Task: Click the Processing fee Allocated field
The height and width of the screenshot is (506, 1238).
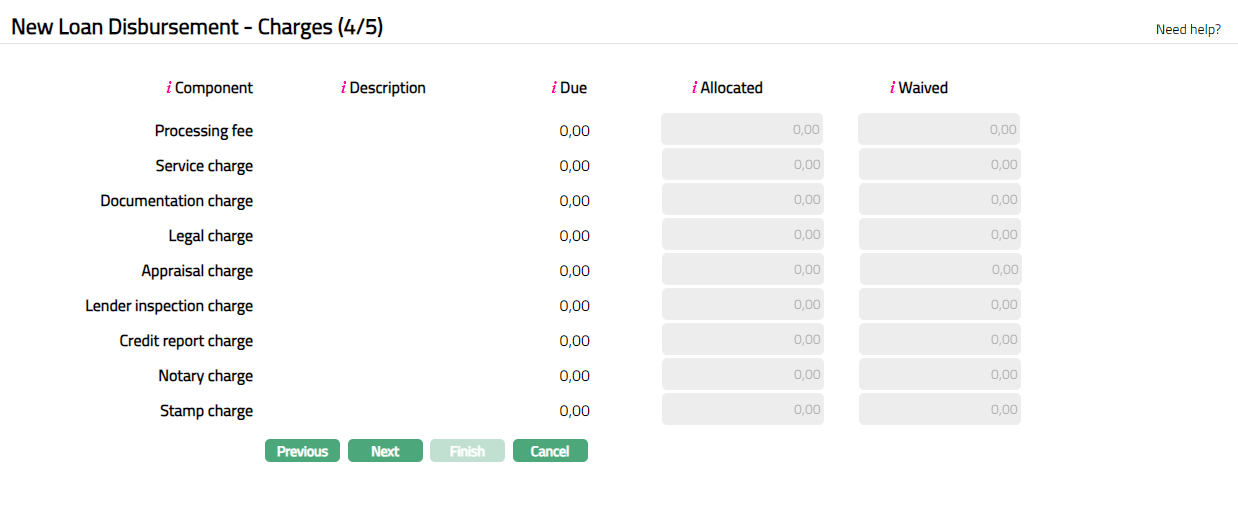Action: click(x=742, y=129)
